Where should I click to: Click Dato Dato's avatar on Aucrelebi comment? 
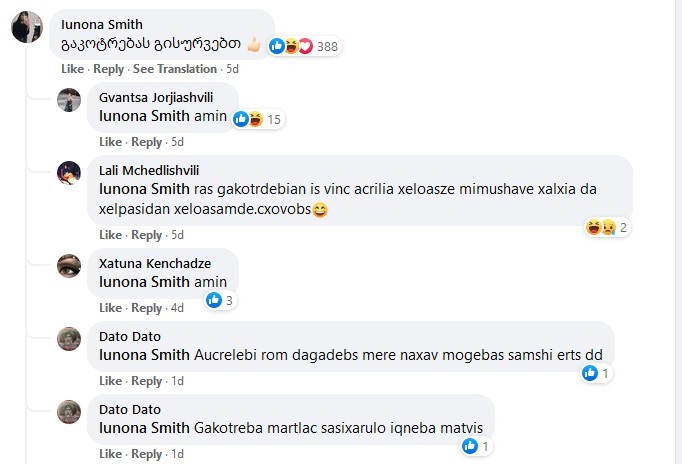[69, 338]
